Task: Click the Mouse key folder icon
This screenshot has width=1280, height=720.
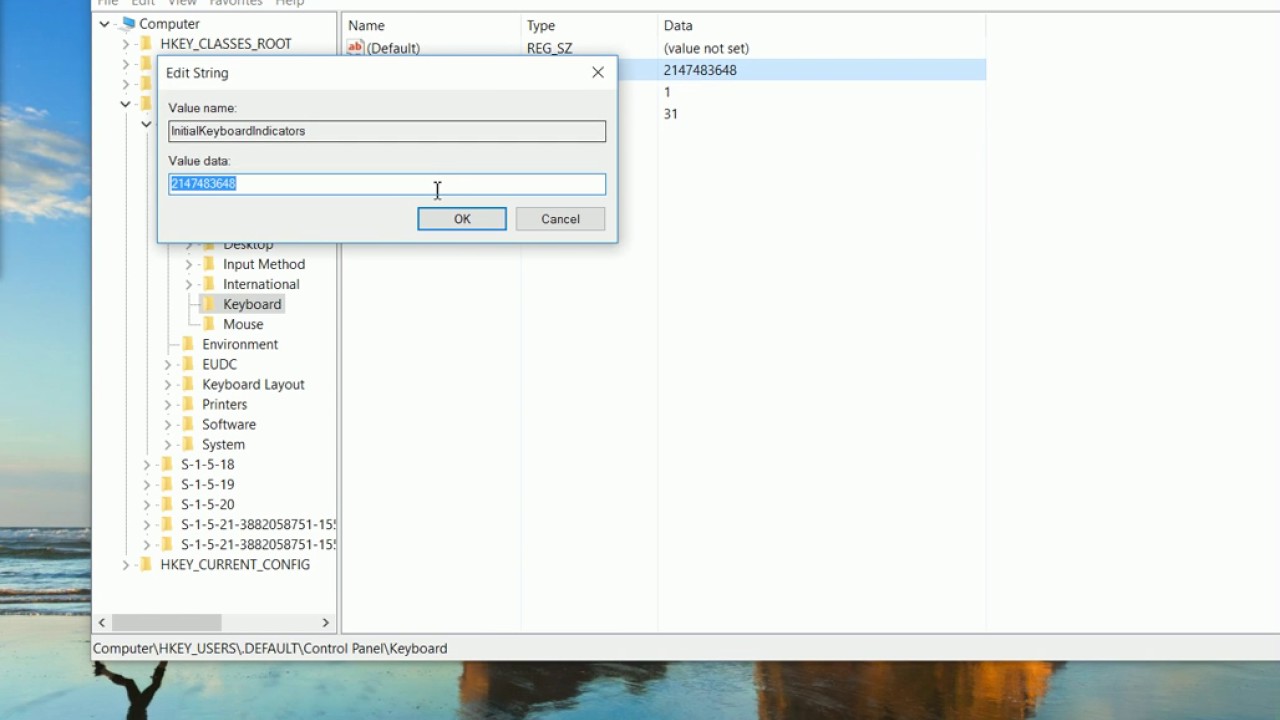Action: pyautogui.click(x=208, y=324)
